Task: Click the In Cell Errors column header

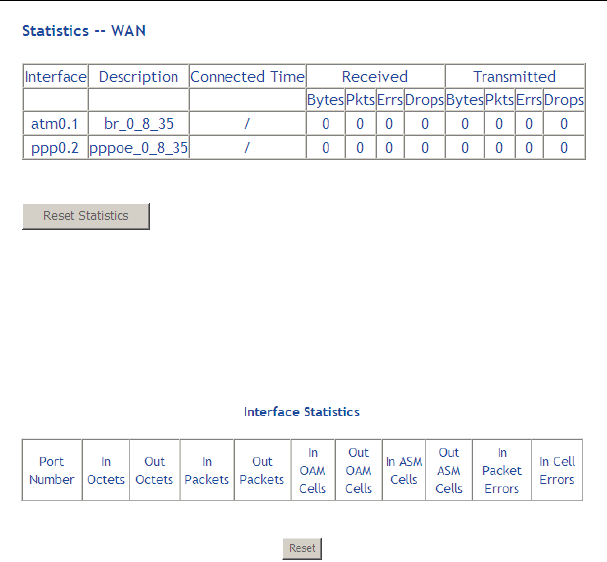Action: (557, 470)
